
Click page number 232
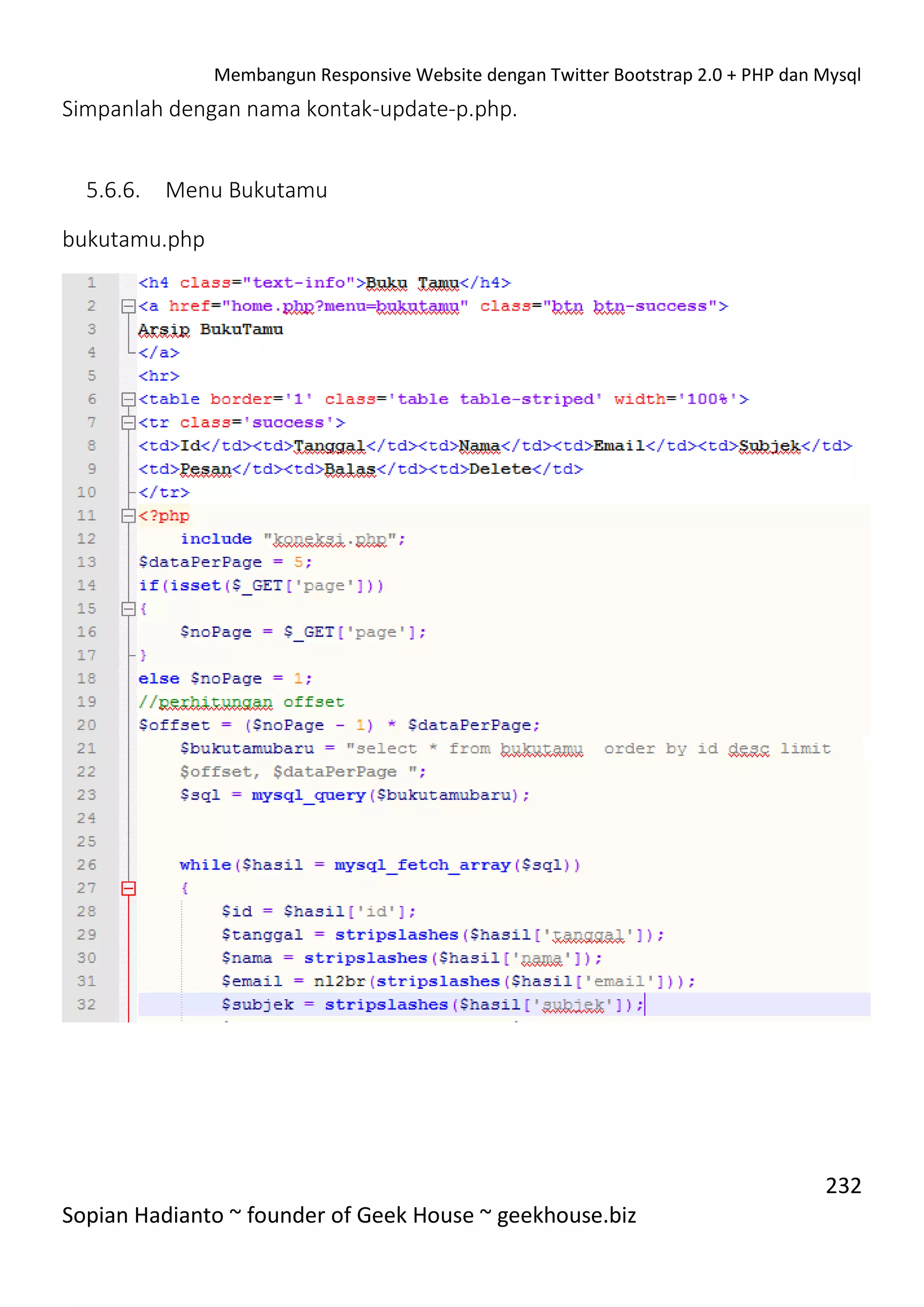tap(844, 1186)
